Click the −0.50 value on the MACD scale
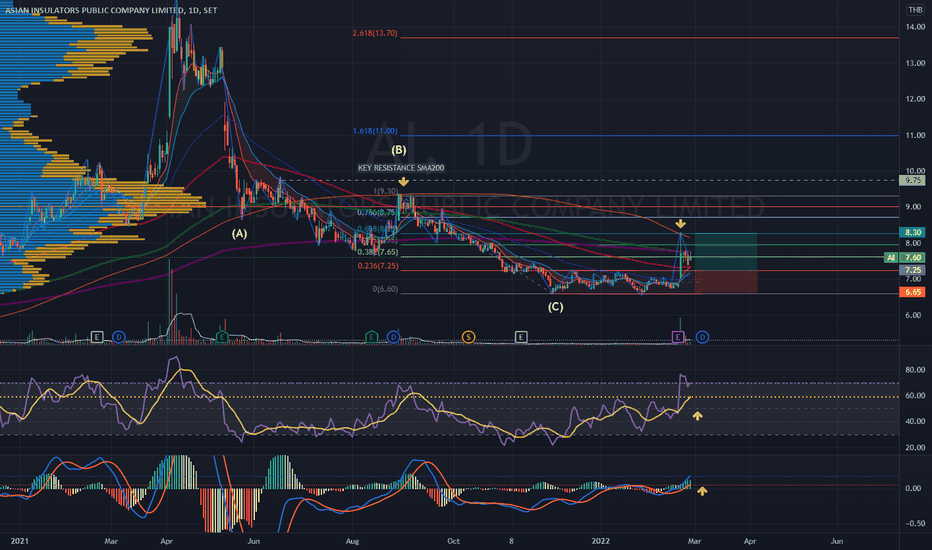932x550 pixels. coord(914,523)
